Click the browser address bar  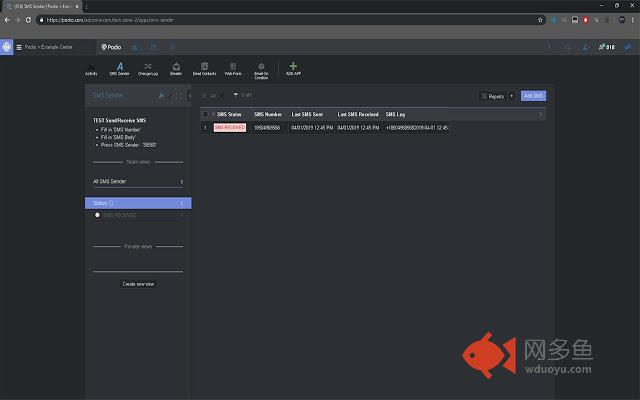pyautogui.click(x=300, y=19)
